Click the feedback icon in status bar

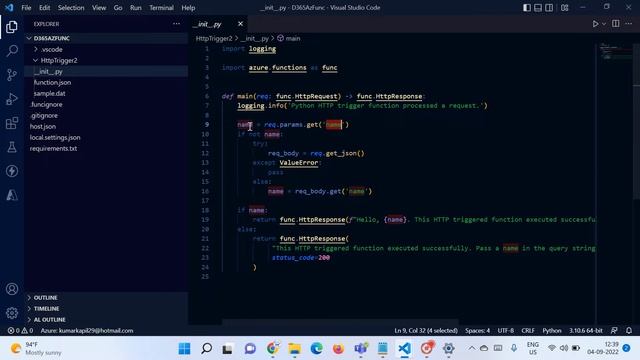pyautogui.click(x=614, y=331)
